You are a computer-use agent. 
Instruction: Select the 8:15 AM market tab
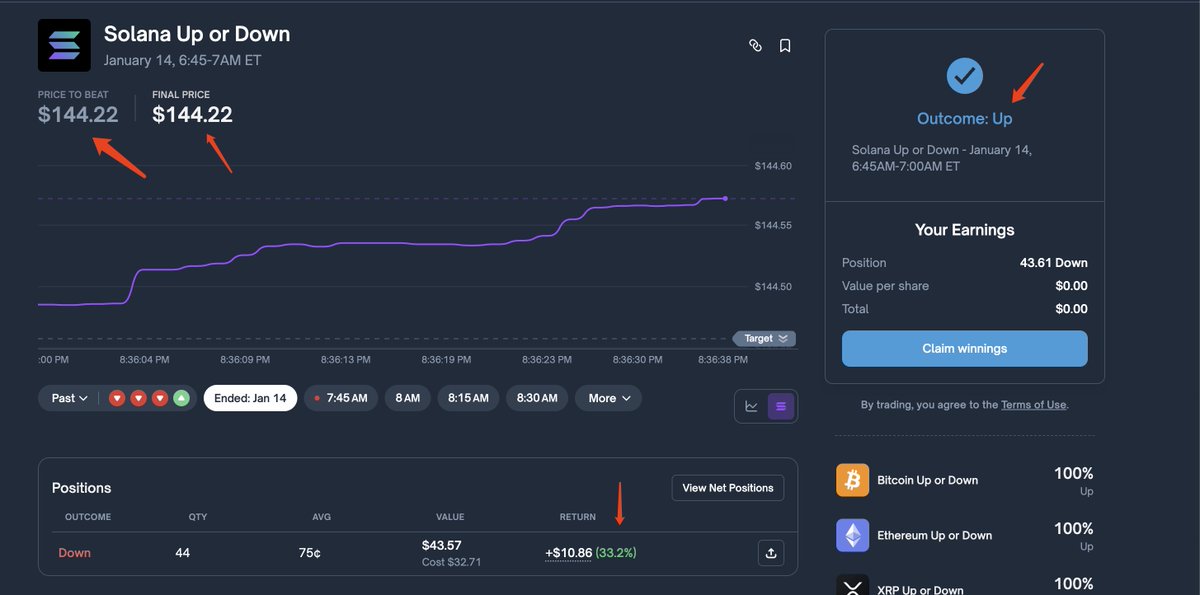point(468,398)
